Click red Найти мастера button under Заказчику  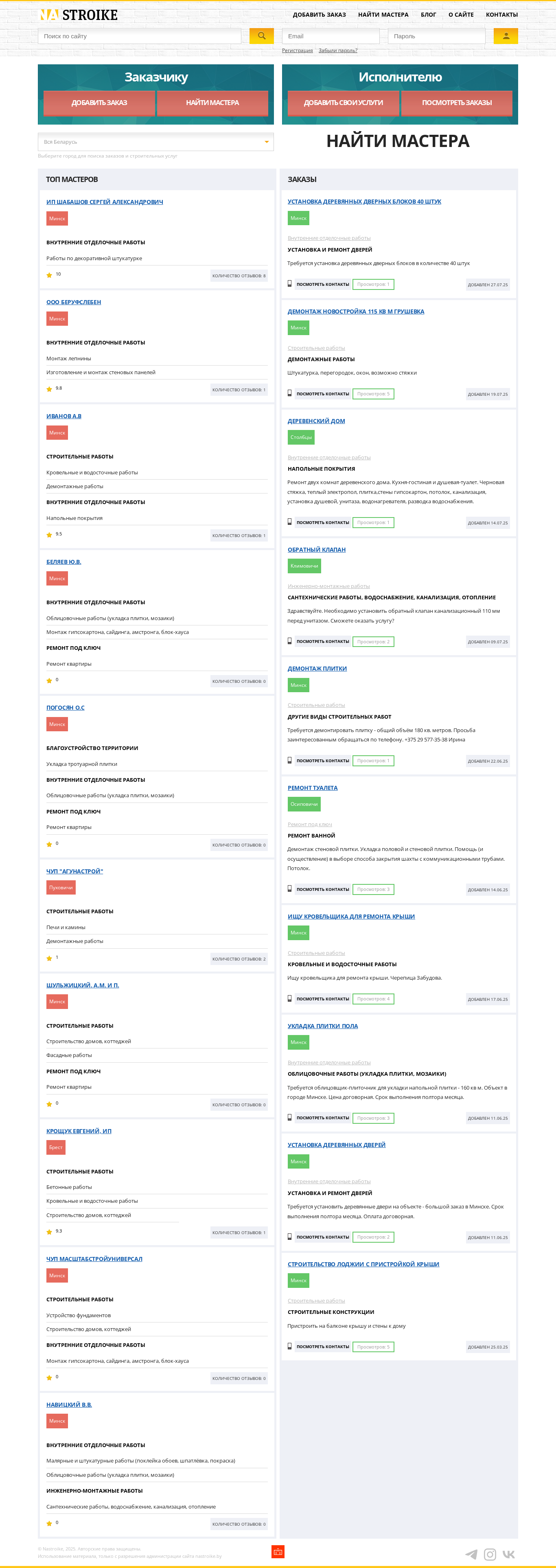click(212, 103)
